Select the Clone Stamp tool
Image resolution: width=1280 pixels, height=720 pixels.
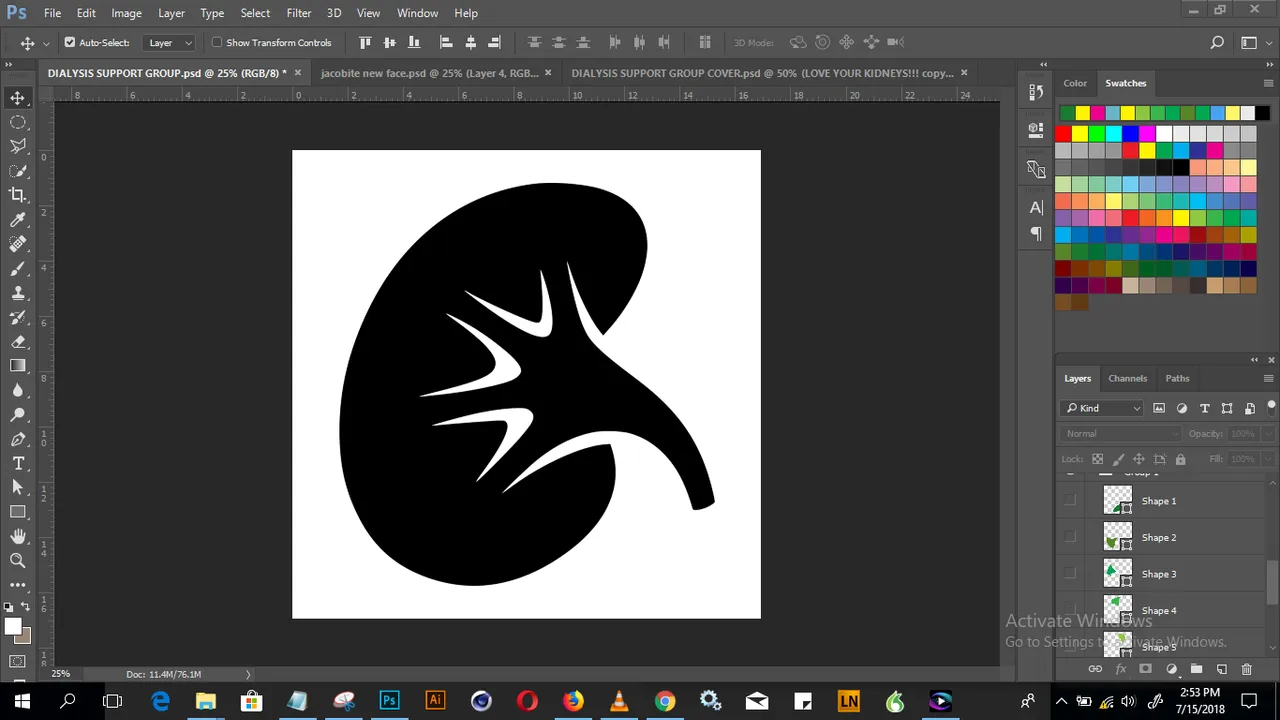tap(18, 293)
